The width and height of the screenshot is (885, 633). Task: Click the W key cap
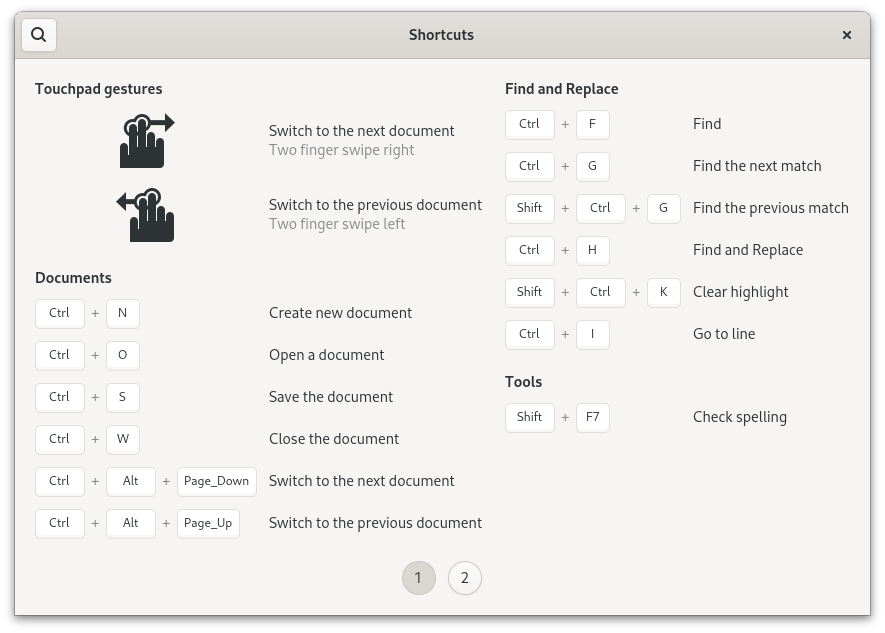[122, 439]
